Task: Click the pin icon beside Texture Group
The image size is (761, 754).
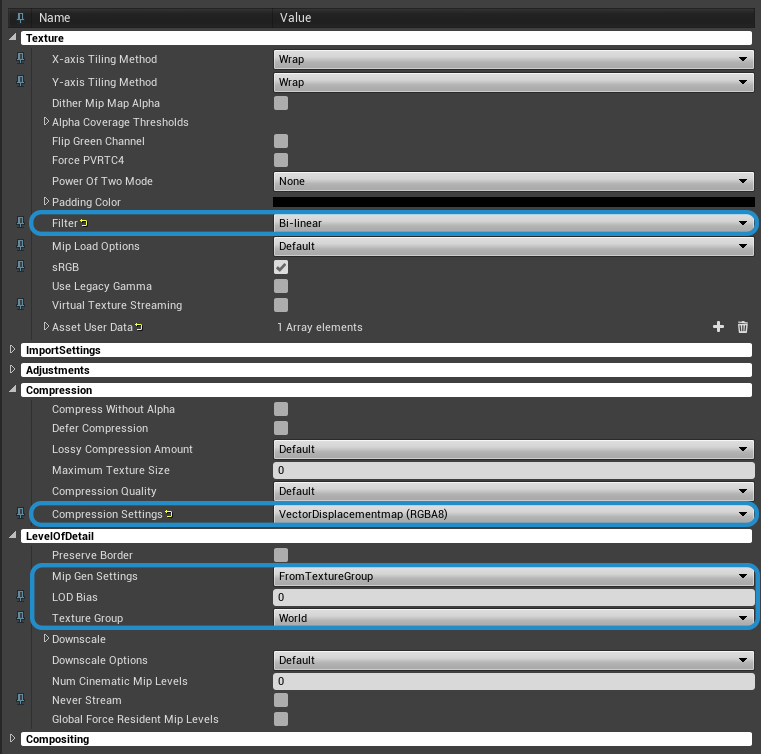Action: [x=21, y=618]
